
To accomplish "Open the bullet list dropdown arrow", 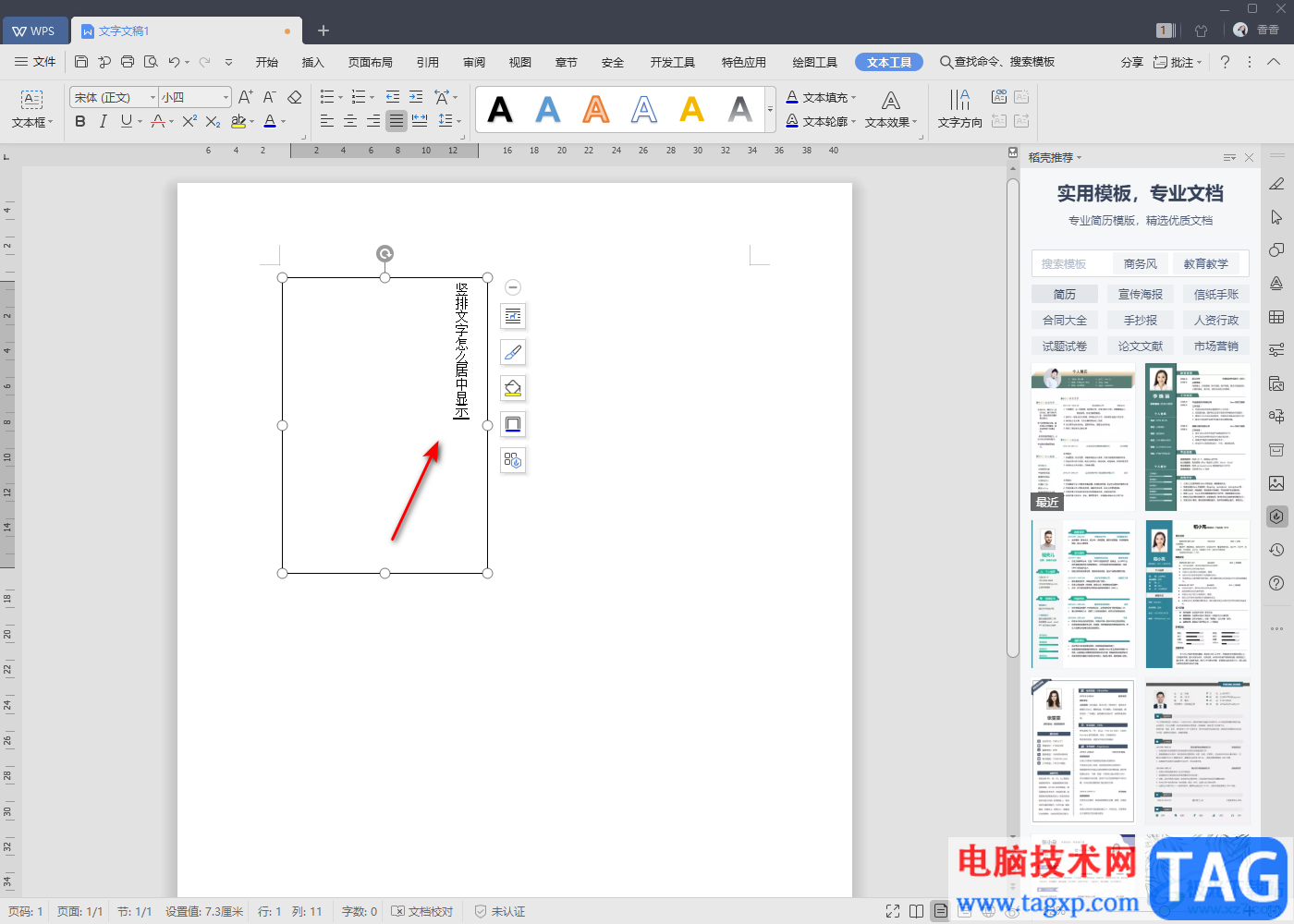I will 340,98.
